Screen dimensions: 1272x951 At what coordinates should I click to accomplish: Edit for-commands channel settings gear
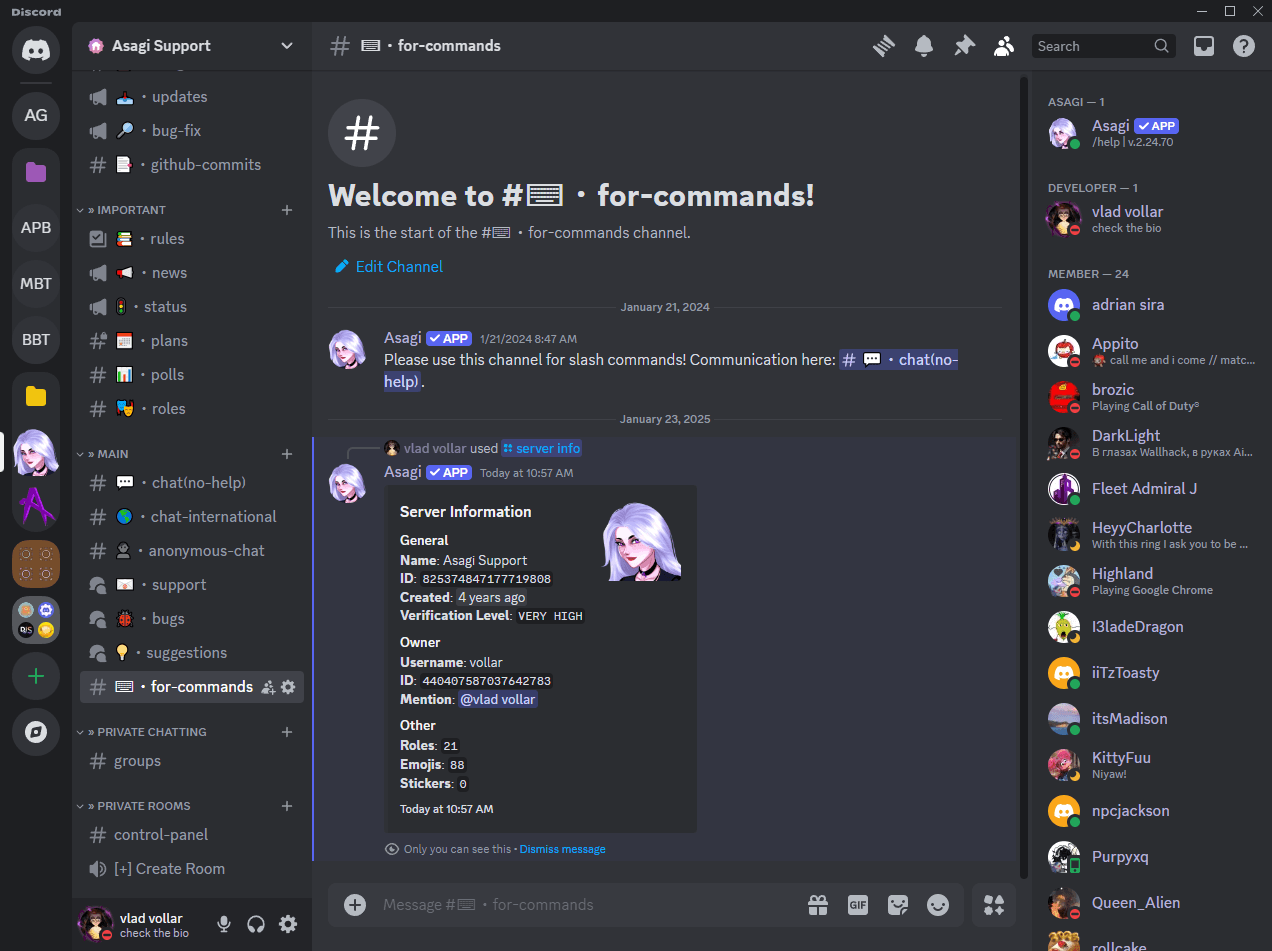tap(288, 687)
